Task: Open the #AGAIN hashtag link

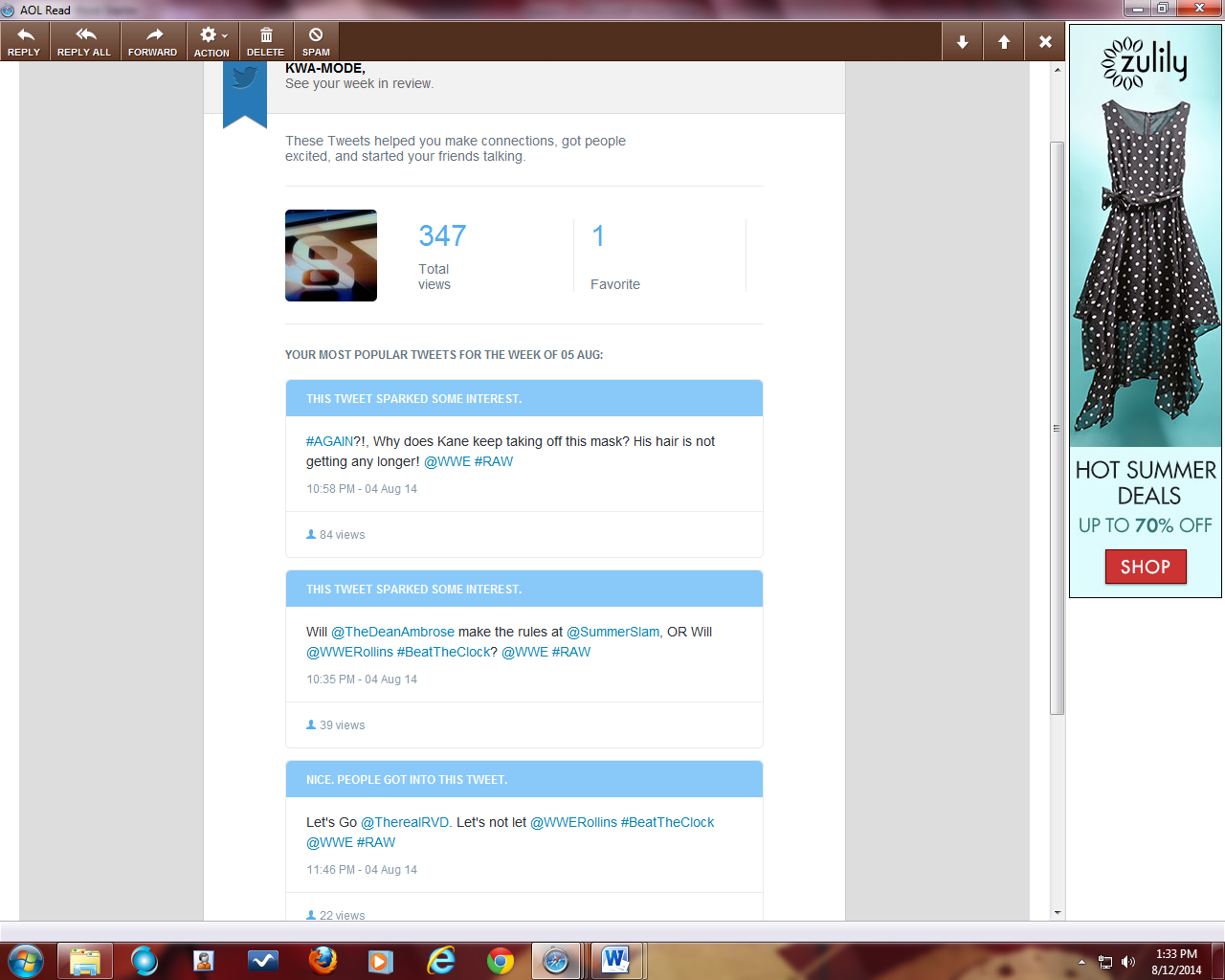Action: click(x=329, y=441)
